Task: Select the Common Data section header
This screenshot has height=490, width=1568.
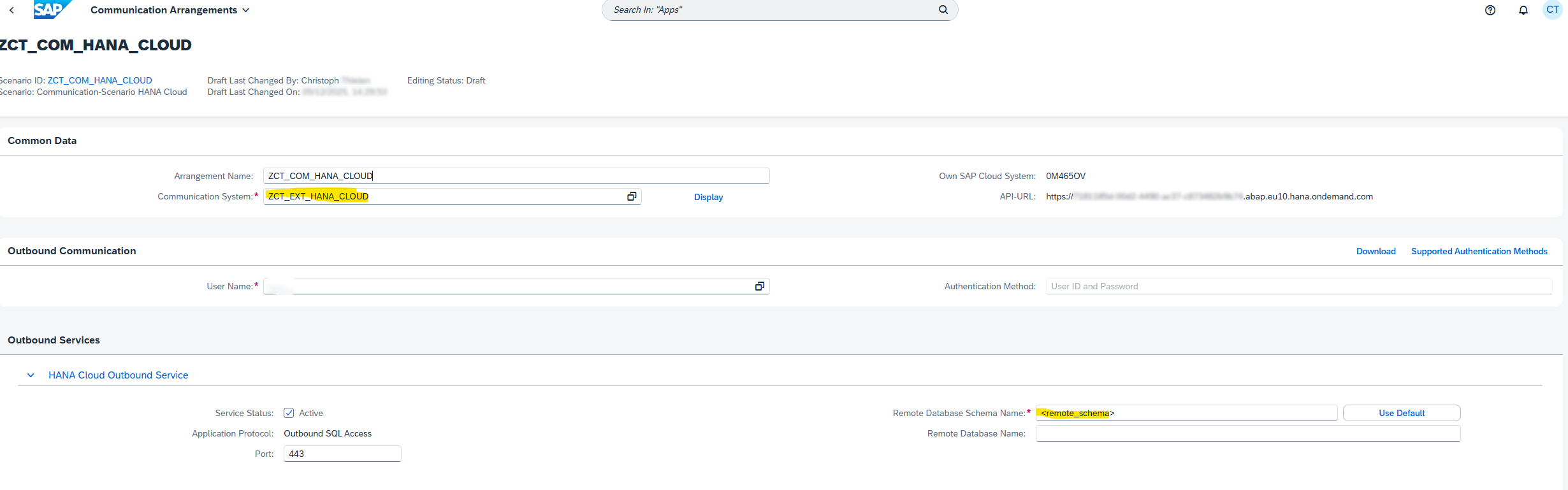Action: click(x=42, y=141)
